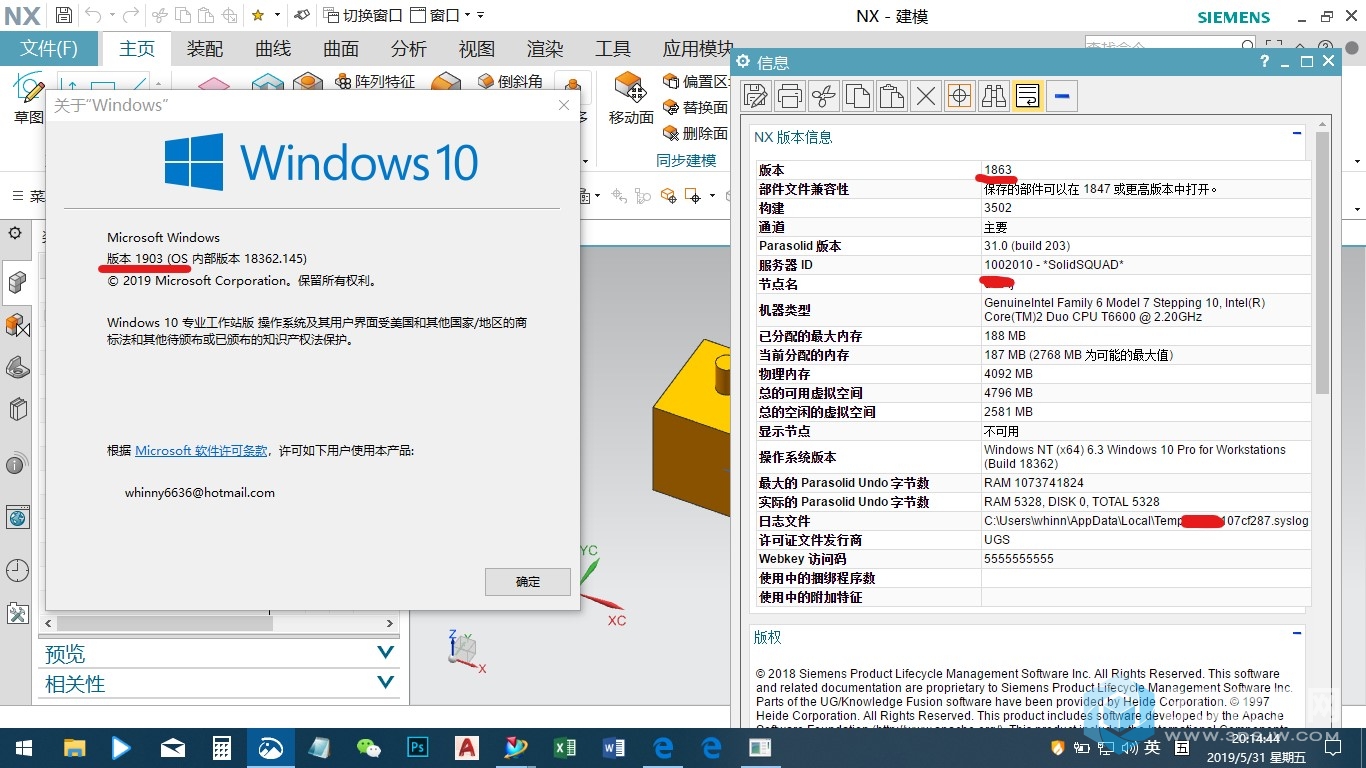Viewport: 1366px width, 768px height.
Task: Open WeChat from taskbar
Action: (369, 748)
